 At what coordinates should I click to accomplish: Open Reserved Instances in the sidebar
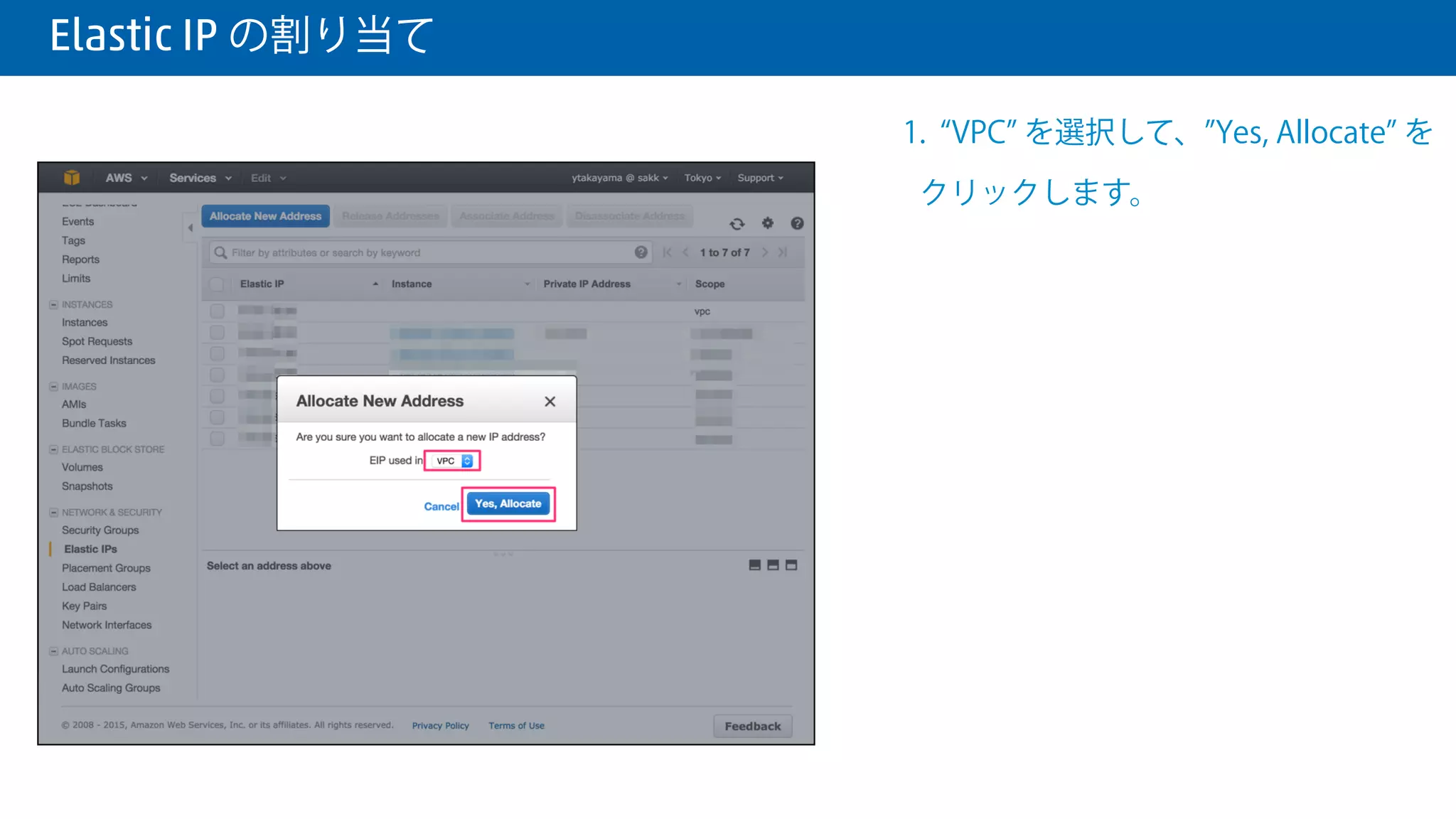(108, 360)
